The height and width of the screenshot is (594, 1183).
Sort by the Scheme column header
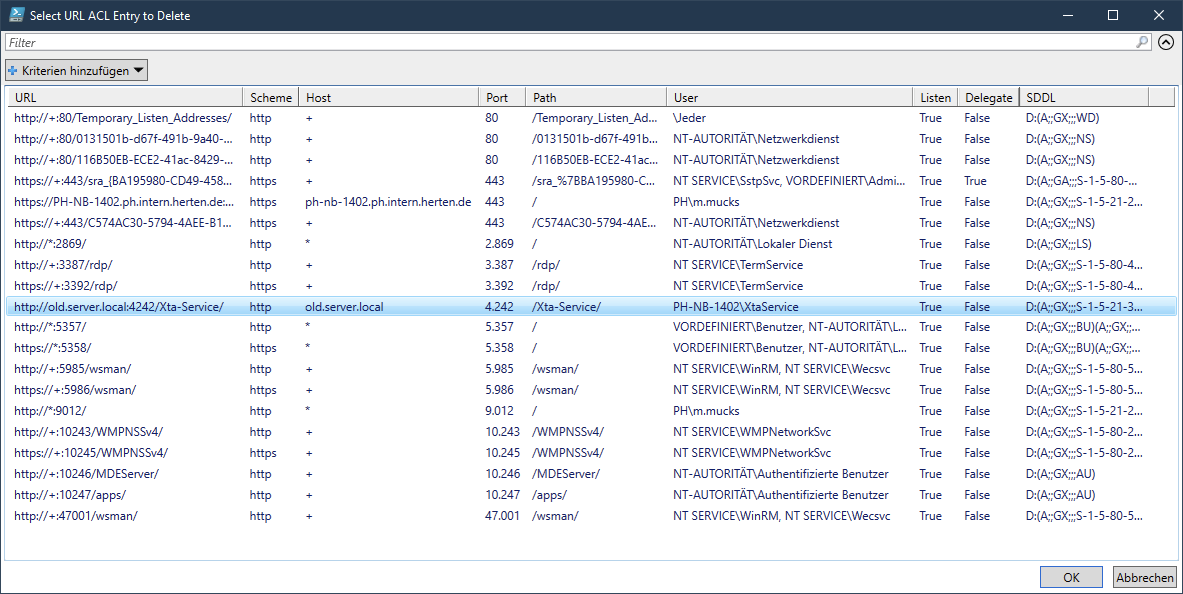pos(271,97)
